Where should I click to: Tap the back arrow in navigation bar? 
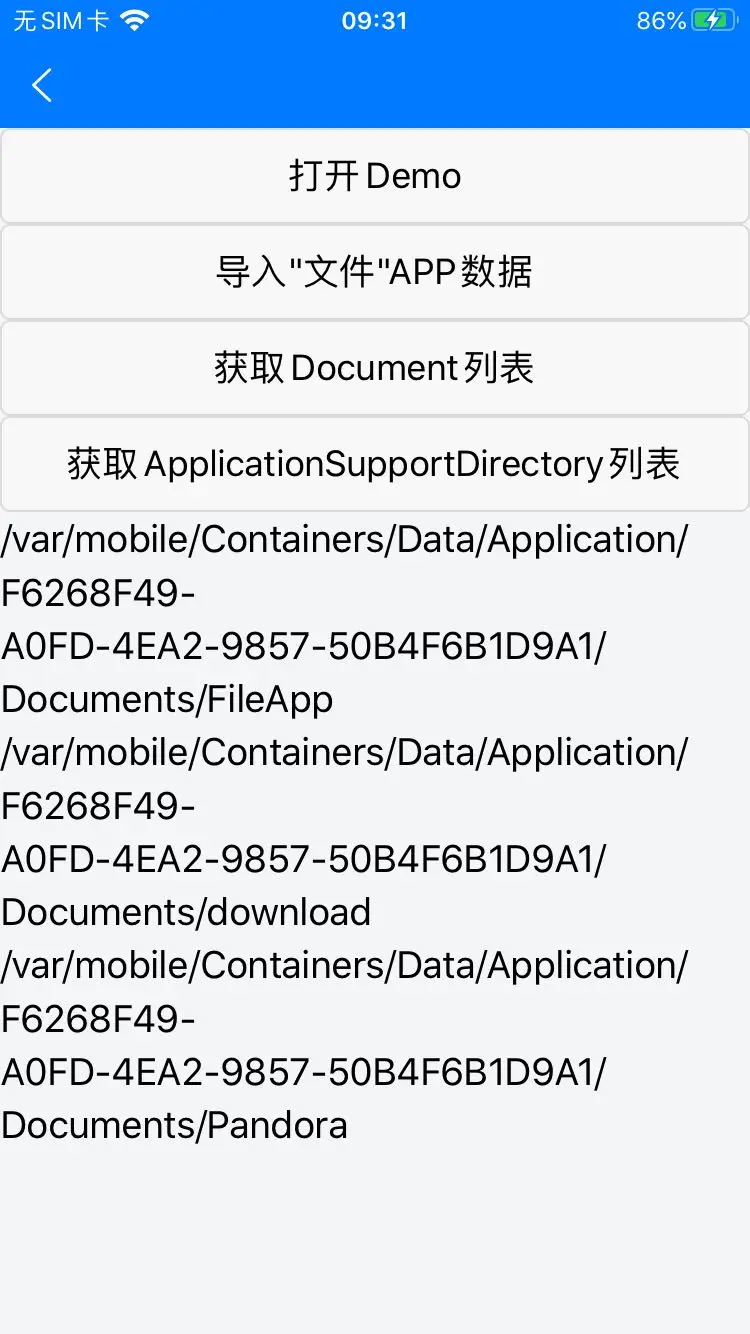[x=42, y=86]
